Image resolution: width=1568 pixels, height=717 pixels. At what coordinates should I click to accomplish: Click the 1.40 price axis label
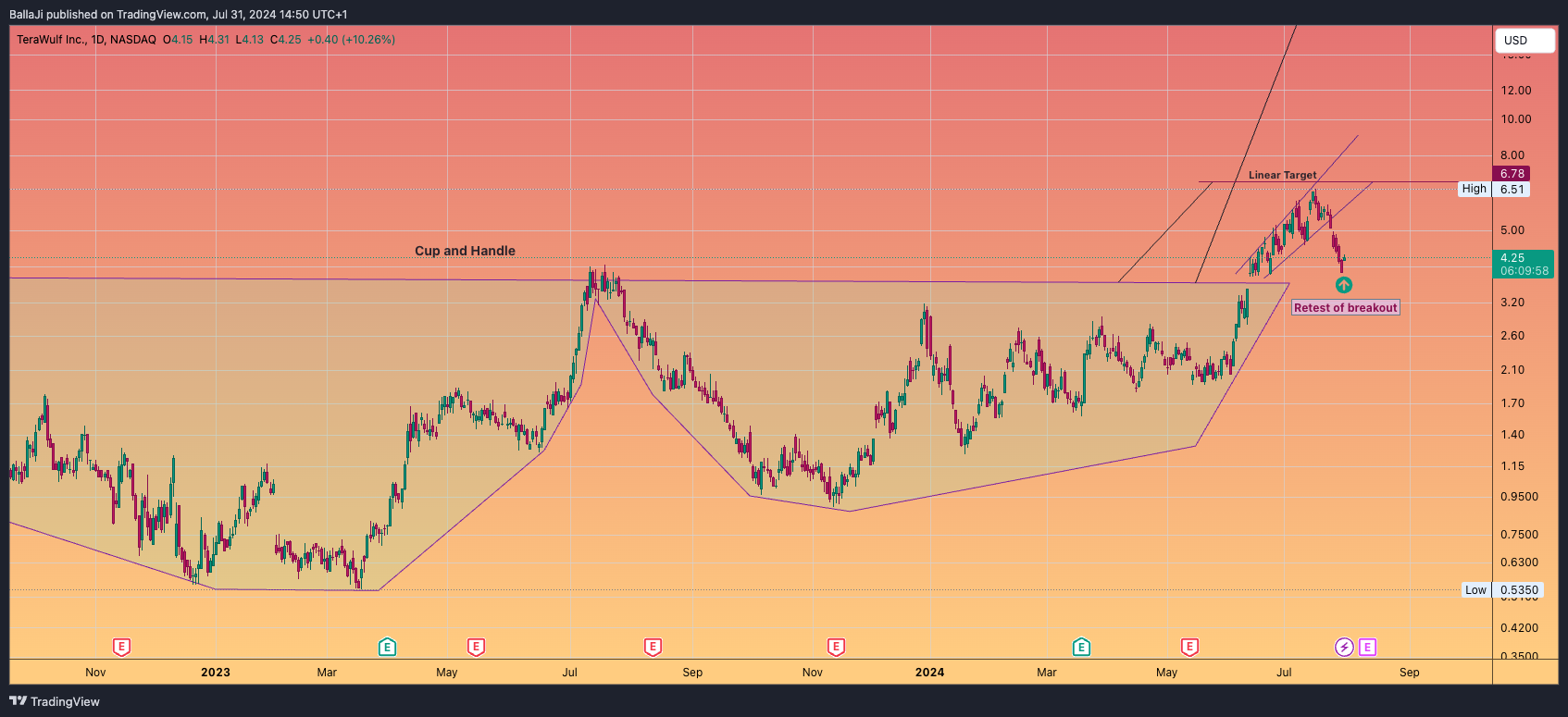[x=1512, y=435]
